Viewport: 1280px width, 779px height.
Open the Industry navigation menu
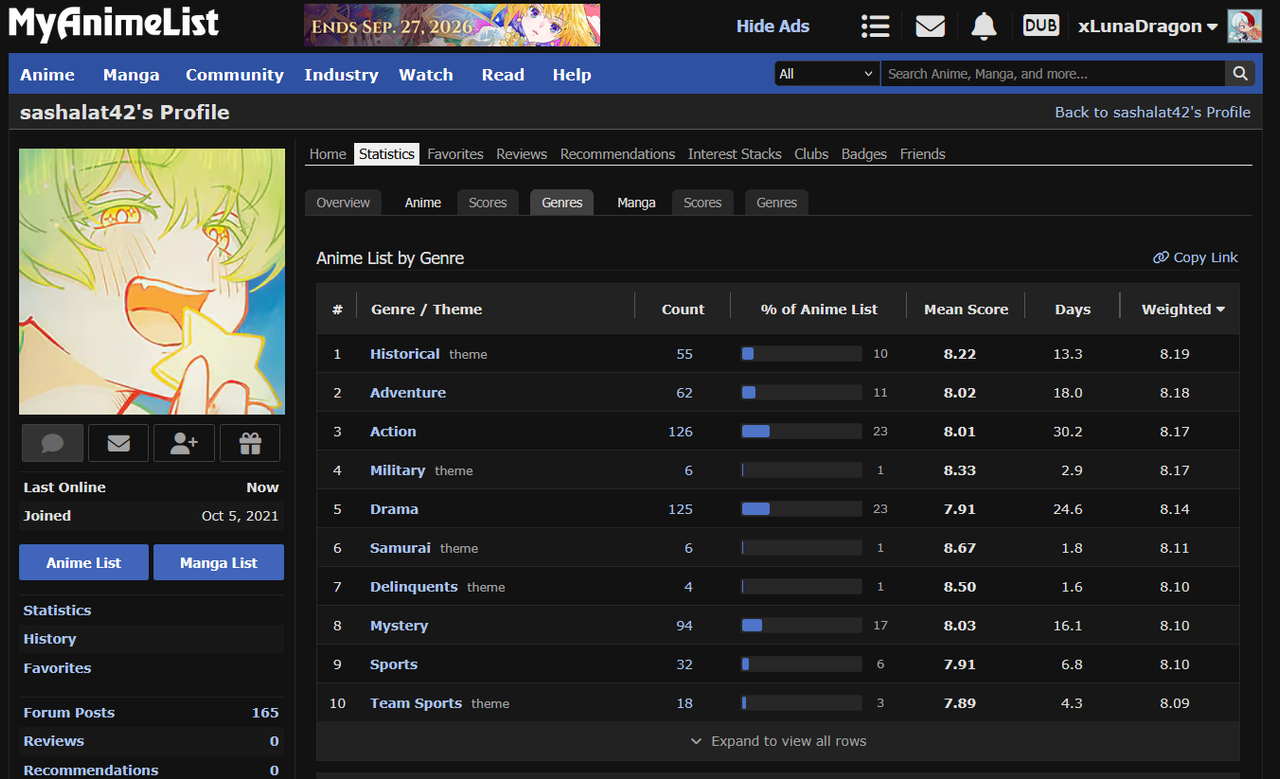point(341,75)
